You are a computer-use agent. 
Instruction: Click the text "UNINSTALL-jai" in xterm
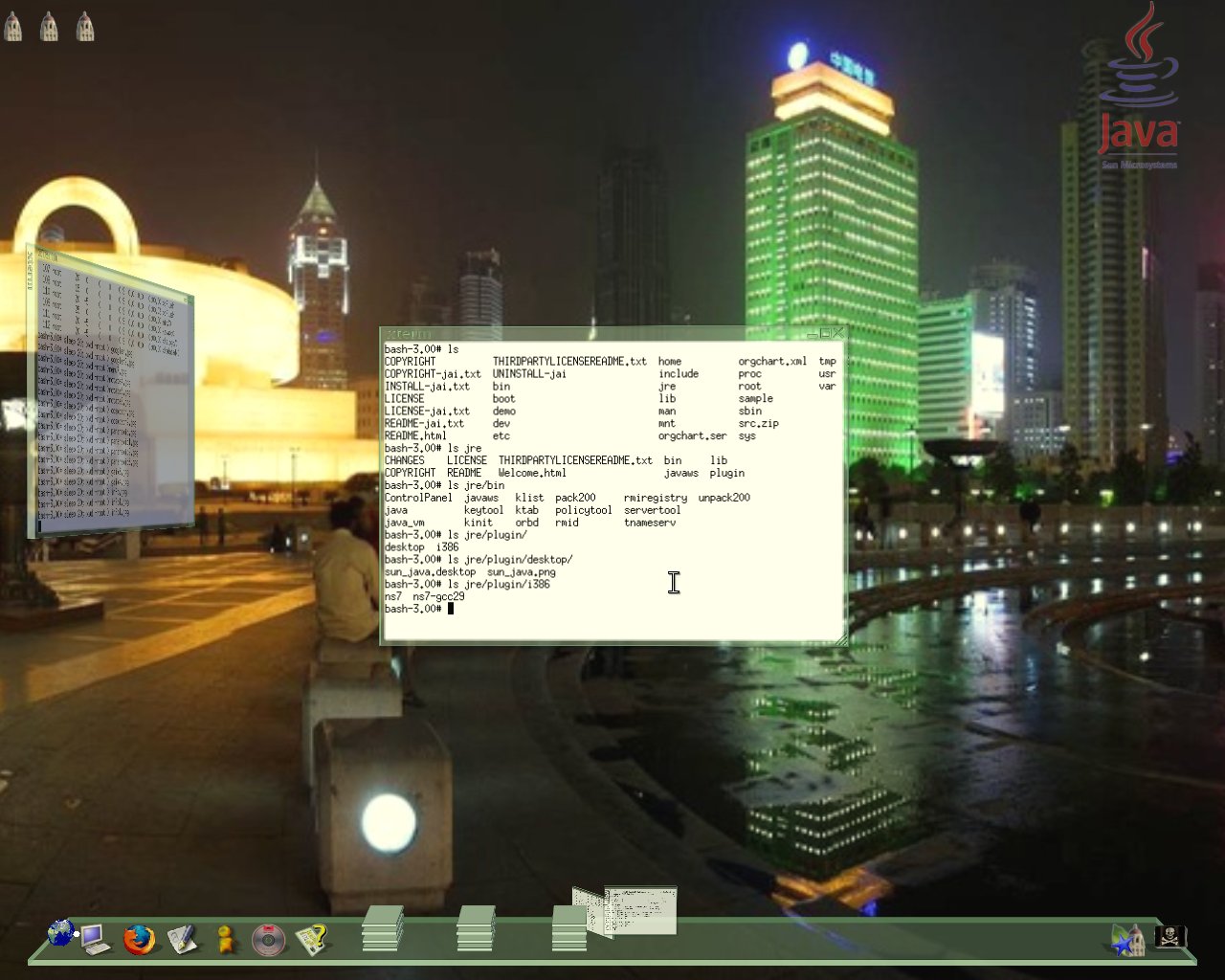(x=529, y=374)
